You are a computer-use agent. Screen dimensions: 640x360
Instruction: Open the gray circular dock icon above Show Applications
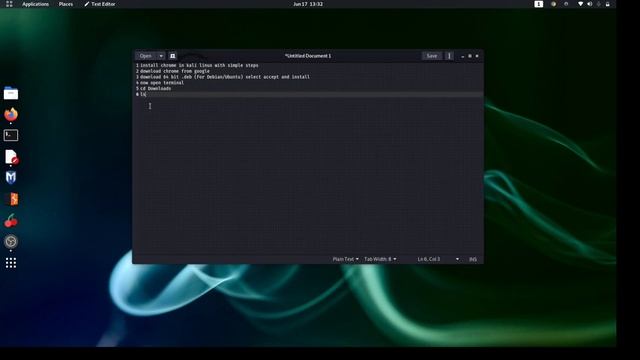11,242
